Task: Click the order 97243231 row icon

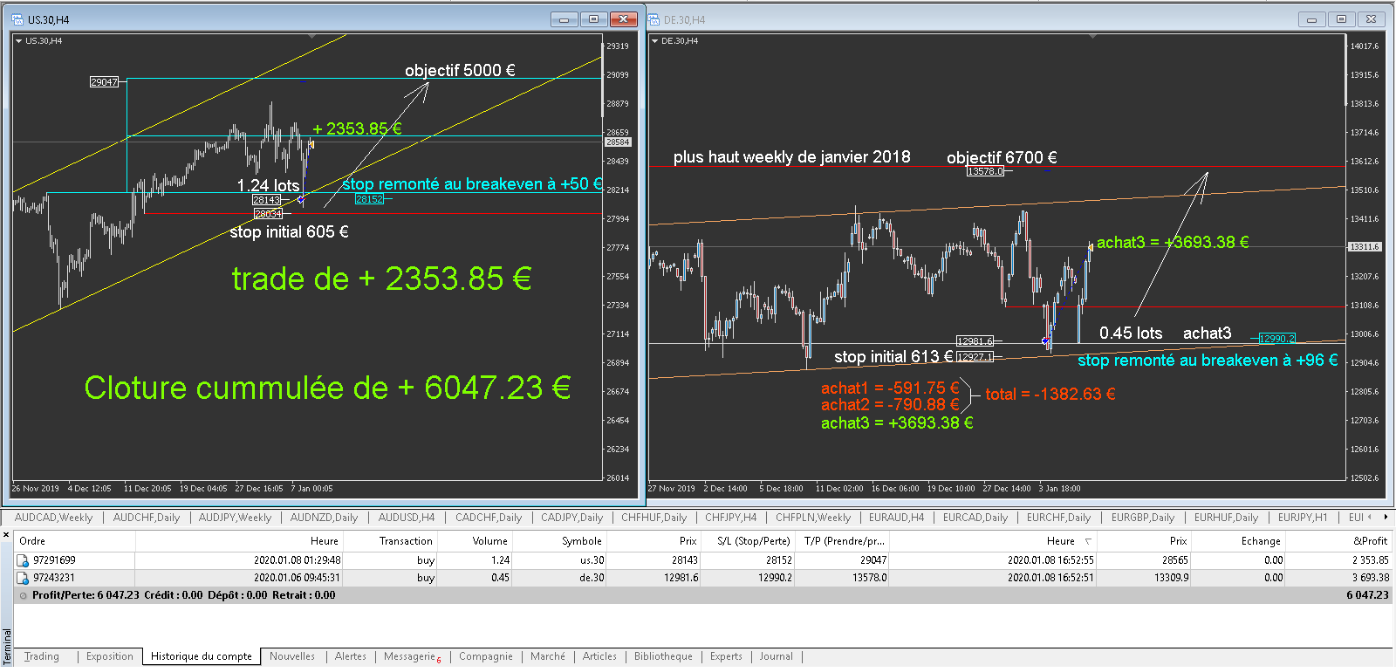Action: click(22, 578)
